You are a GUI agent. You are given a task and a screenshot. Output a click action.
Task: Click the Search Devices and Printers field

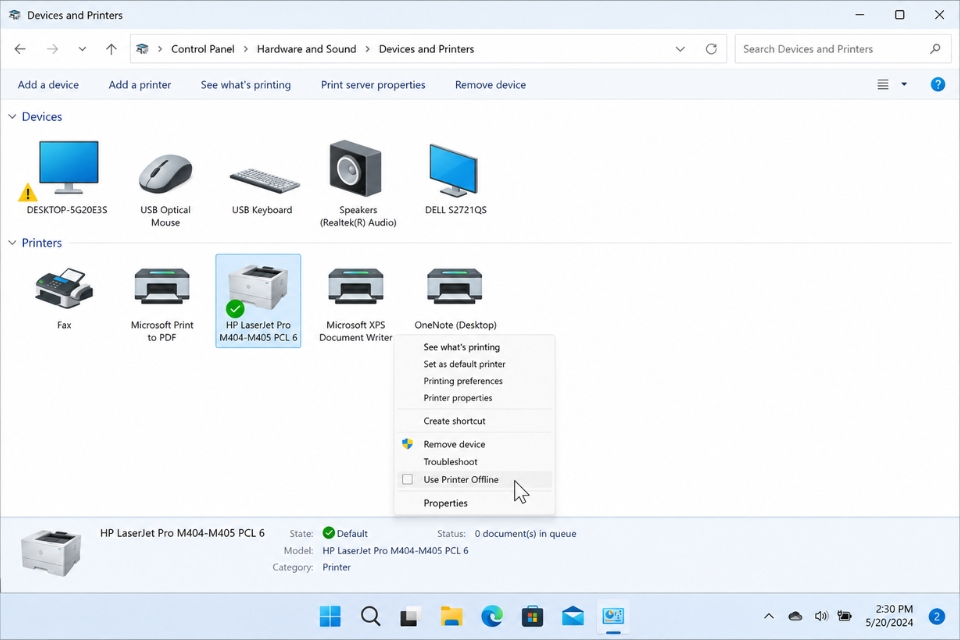pyautogui.click(x=841, y=49)
